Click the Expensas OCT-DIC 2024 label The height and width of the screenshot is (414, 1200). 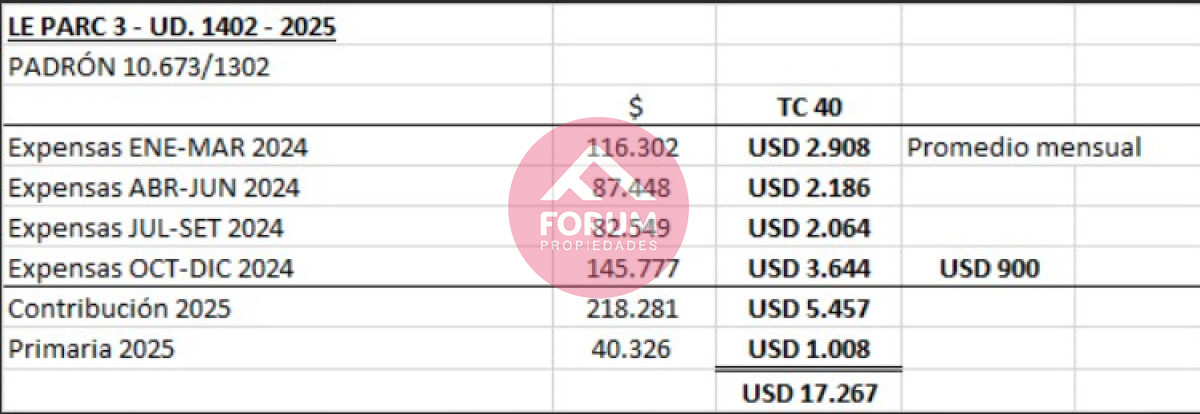(x=152, y=268)
